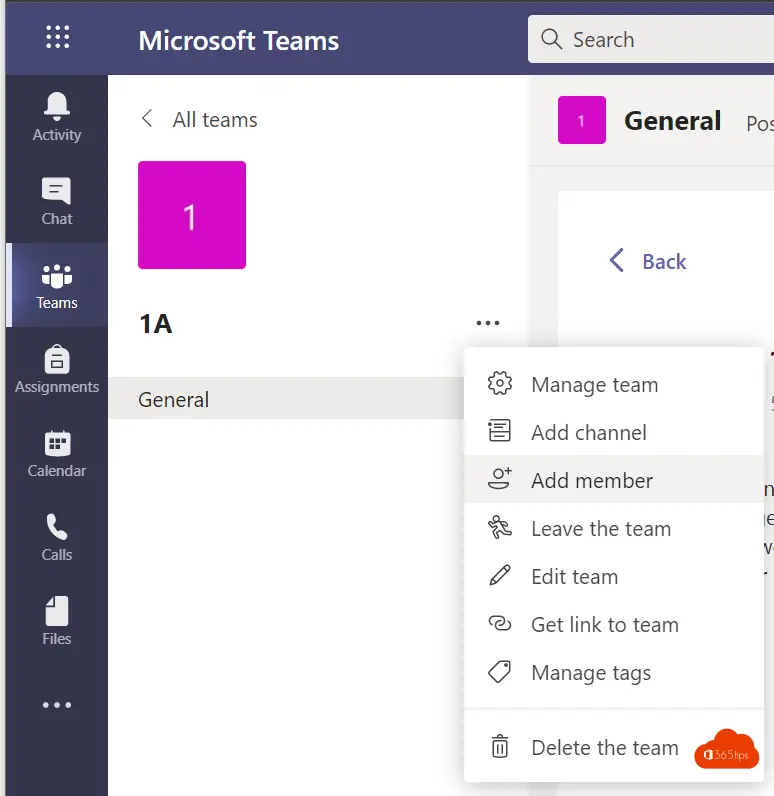This screenshot has width=774, height=796.
Task: Click the person-plus Add member icon
Action: 499,479
